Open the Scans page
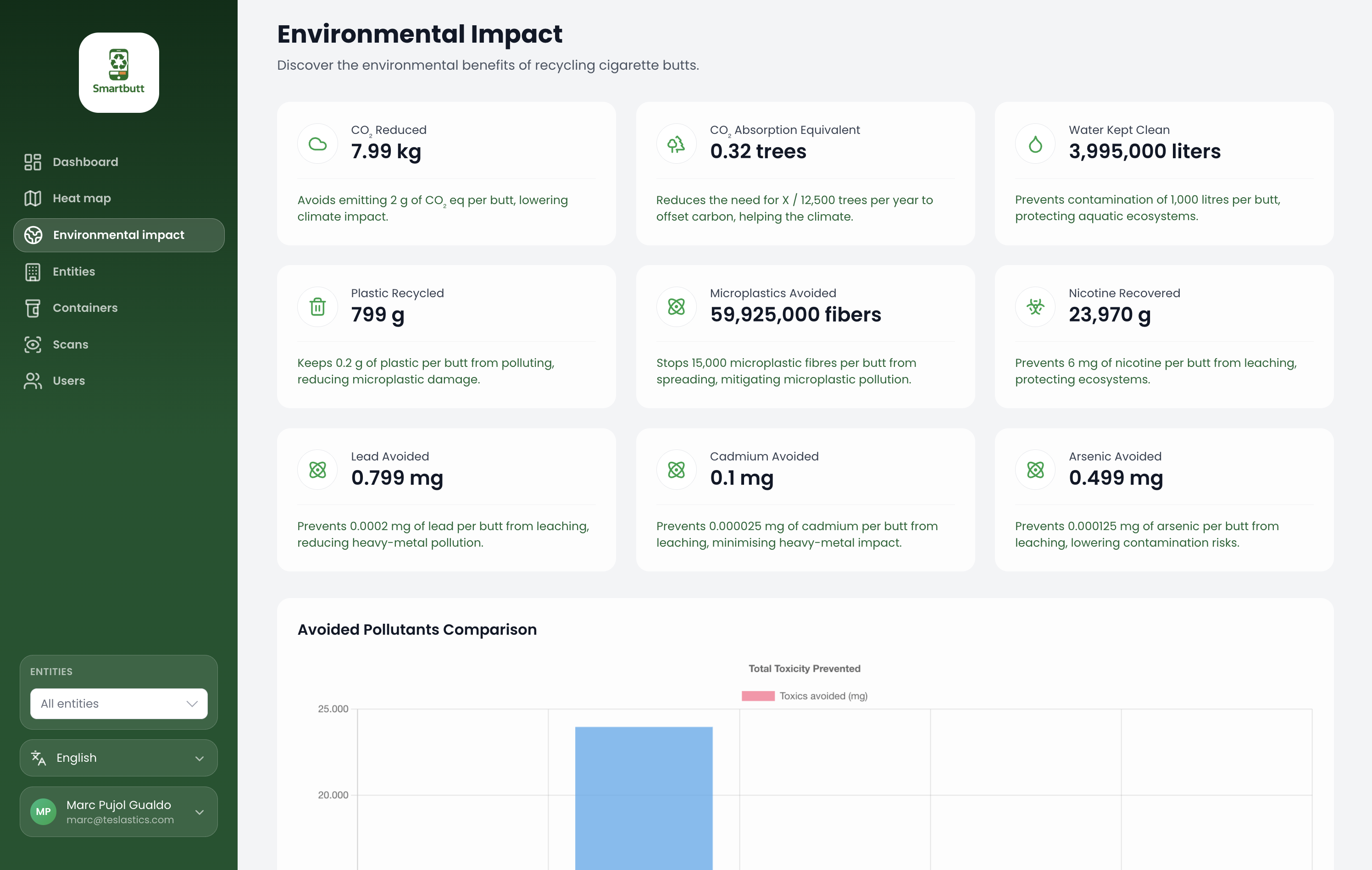Viewport: 1372px width, 870px height. tap(70, 344)
